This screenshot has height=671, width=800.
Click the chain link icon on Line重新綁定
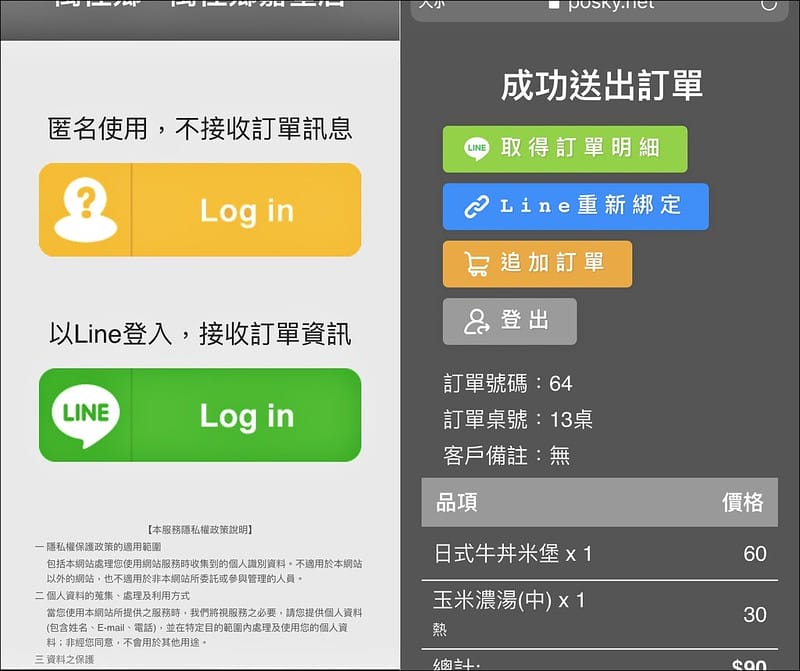tap(477, 206)
